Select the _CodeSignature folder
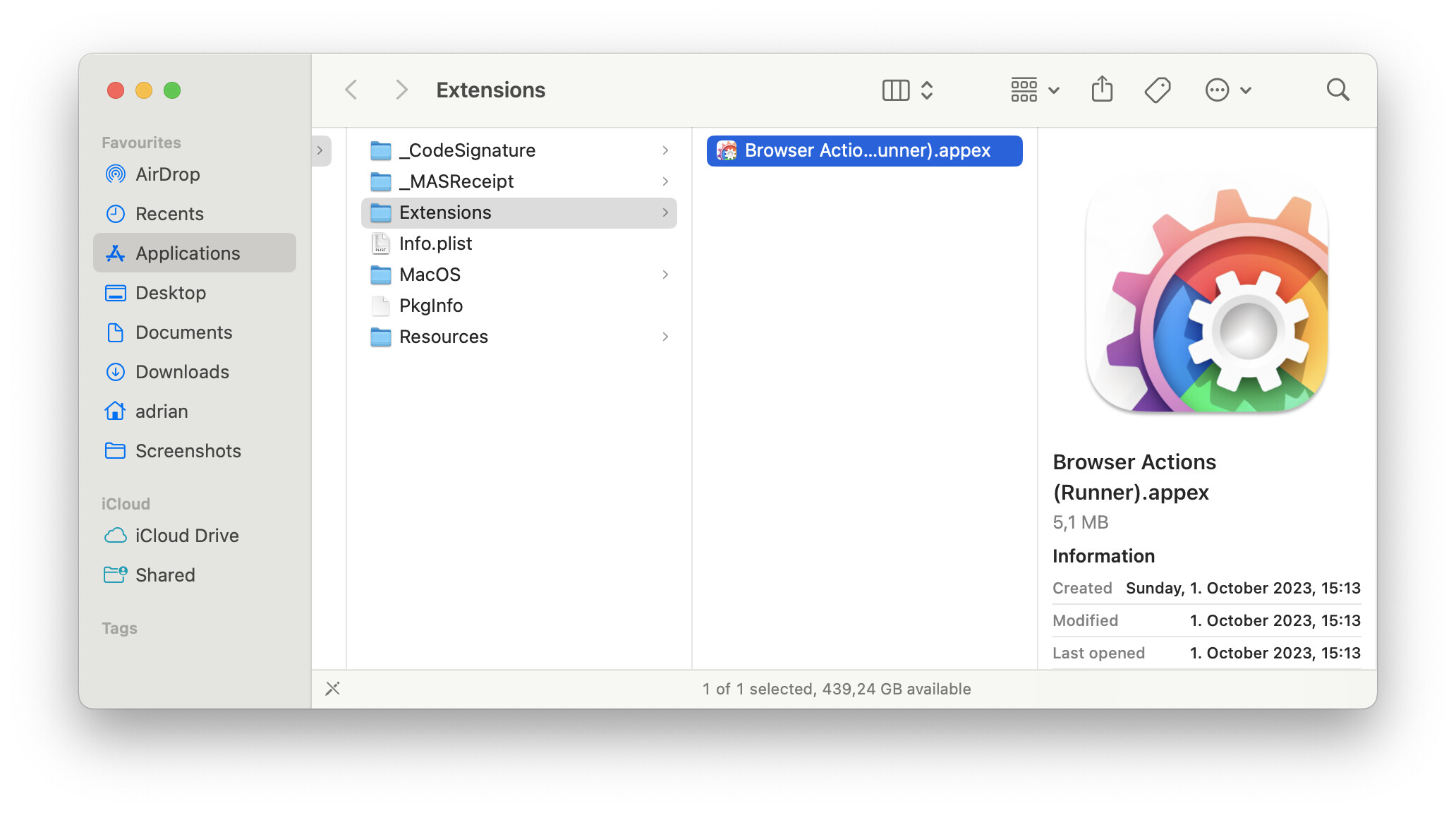The width and height of the screenshot is (1456, 813). [467, 150]
